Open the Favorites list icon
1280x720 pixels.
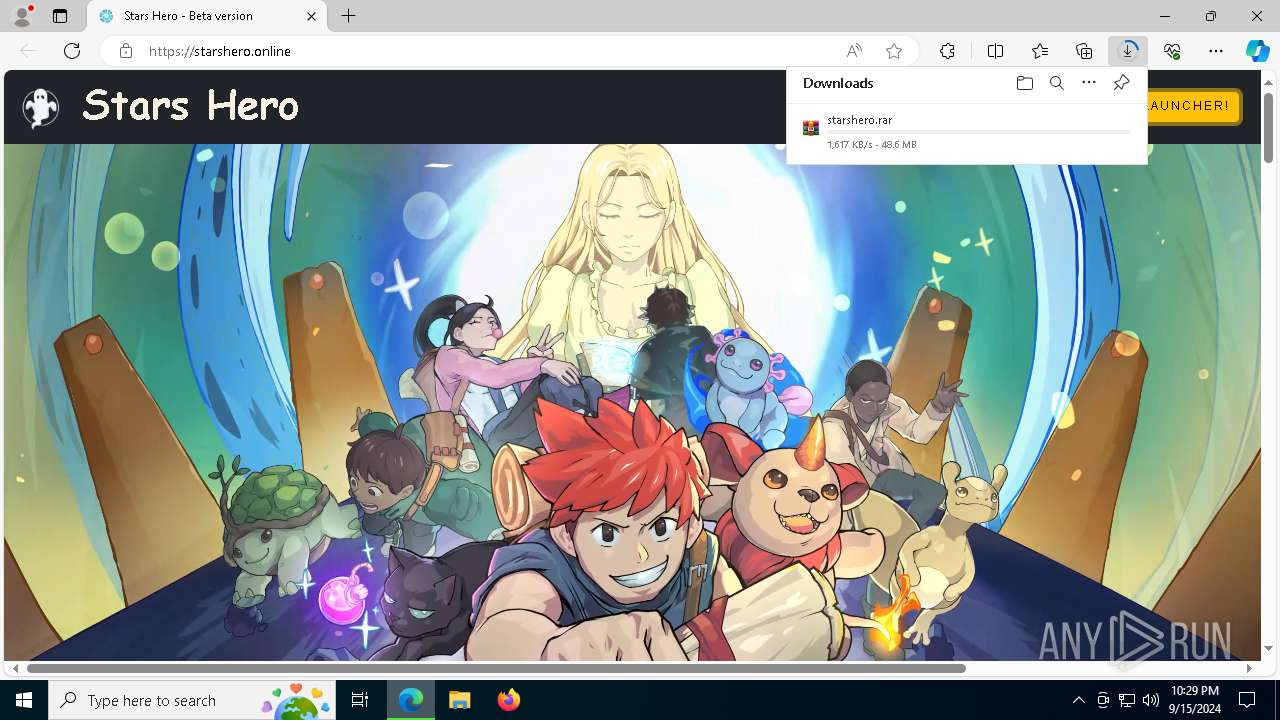tap(1040, 51)
